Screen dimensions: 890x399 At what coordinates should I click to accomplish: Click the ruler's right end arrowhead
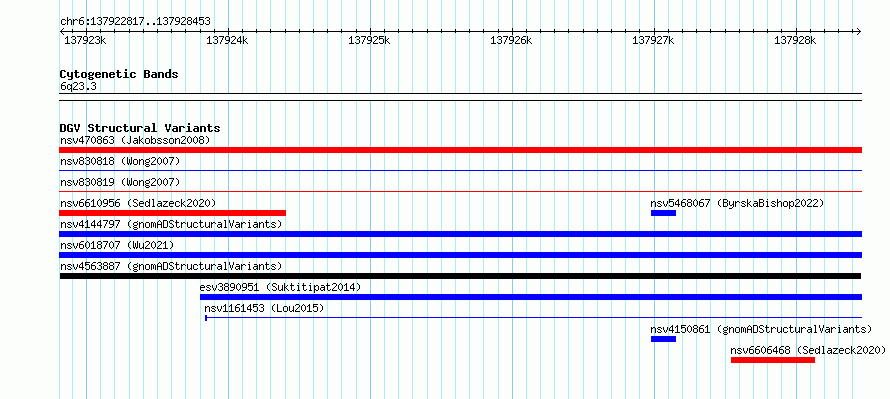click(x=858, y=31)
